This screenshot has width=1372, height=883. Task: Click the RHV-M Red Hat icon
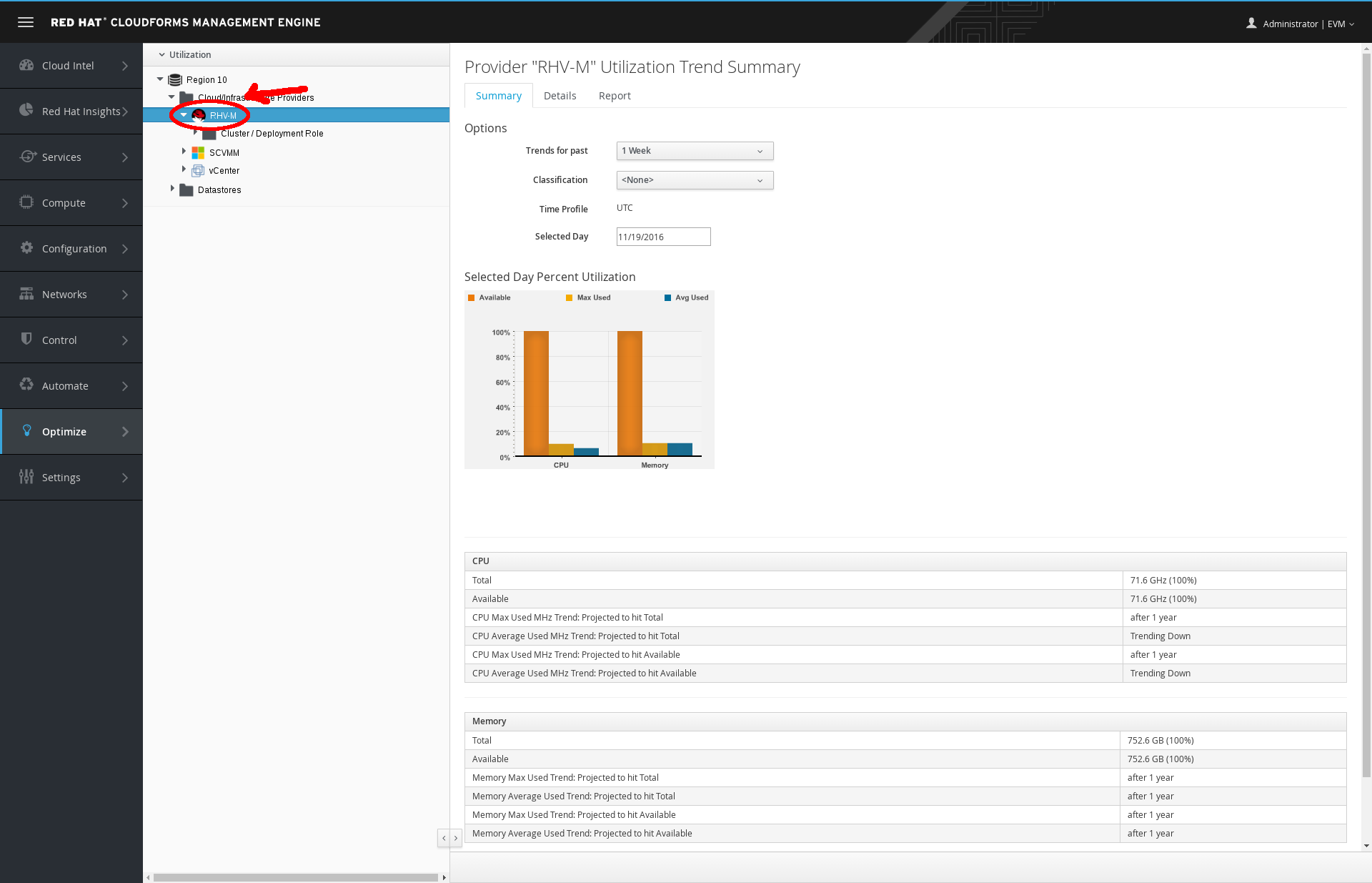199,115
